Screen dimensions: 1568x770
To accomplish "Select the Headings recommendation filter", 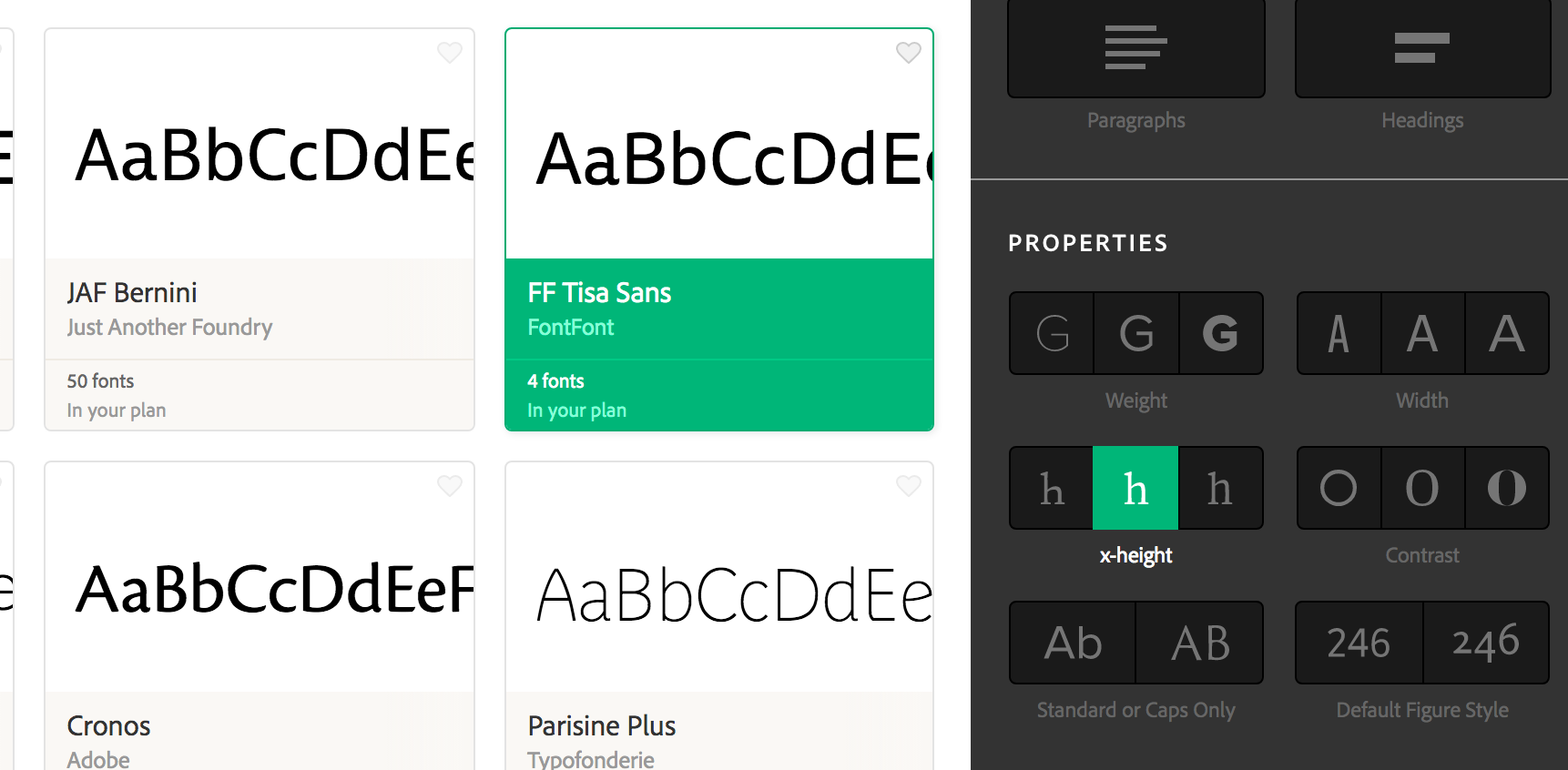I will [x=1422, y=48].
